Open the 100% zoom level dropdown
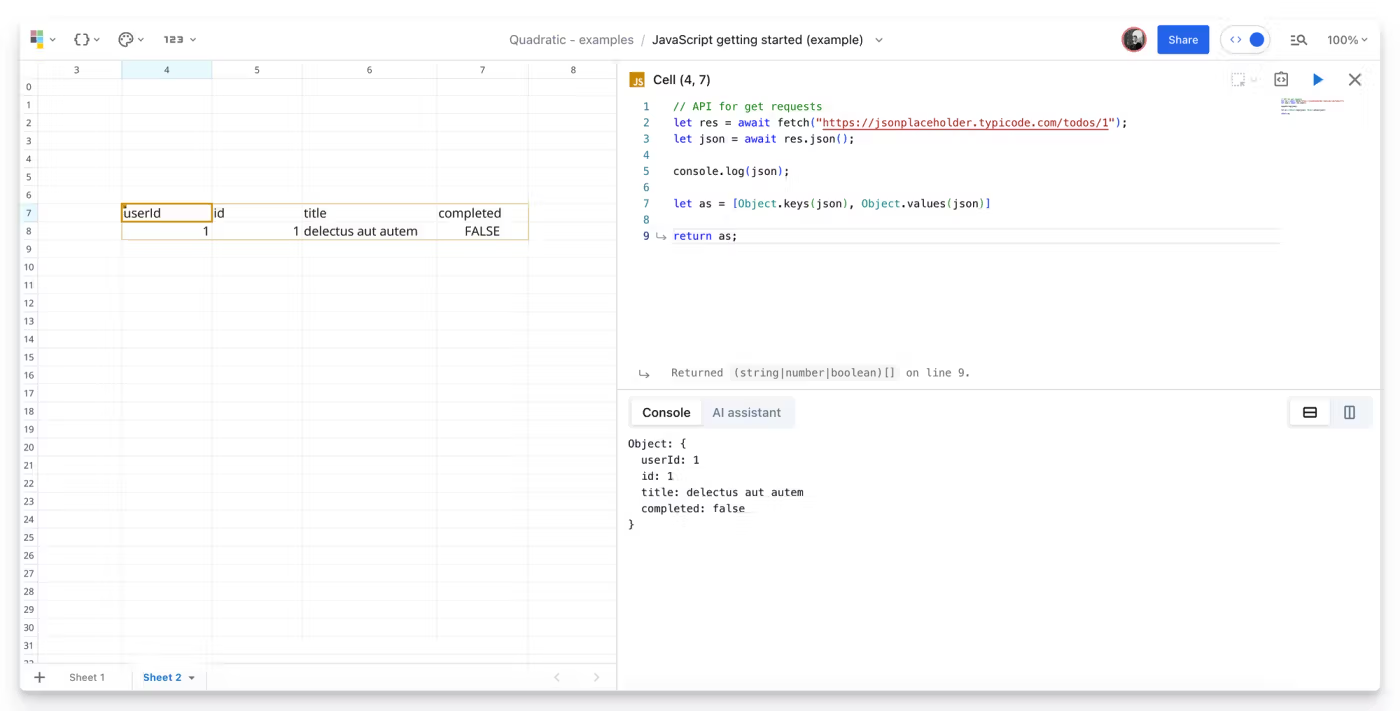This screenshot has height=711, width=1400. (1347, 40)
